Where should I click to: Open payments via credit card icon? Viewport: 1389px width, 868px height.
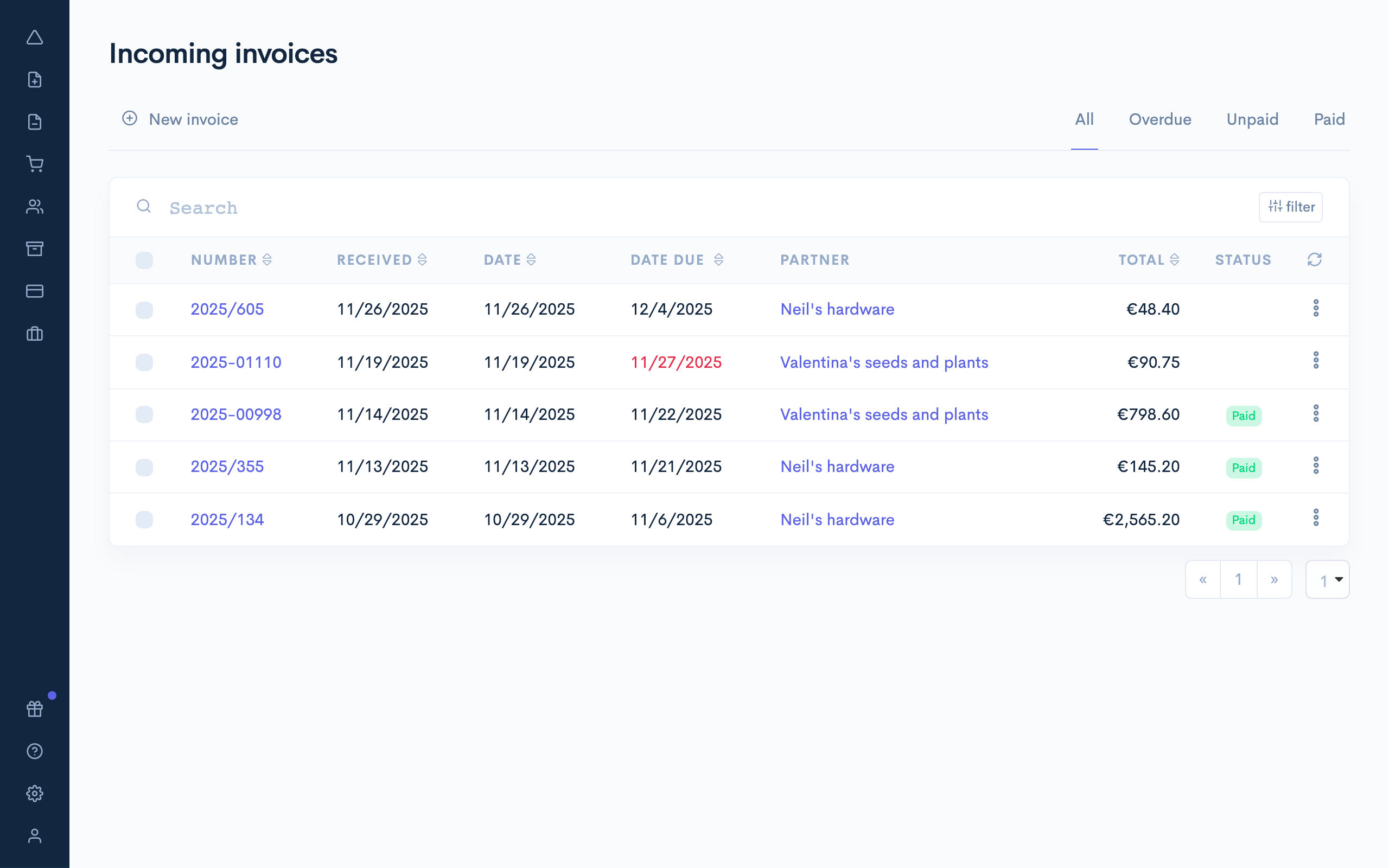tap(35, 291)
